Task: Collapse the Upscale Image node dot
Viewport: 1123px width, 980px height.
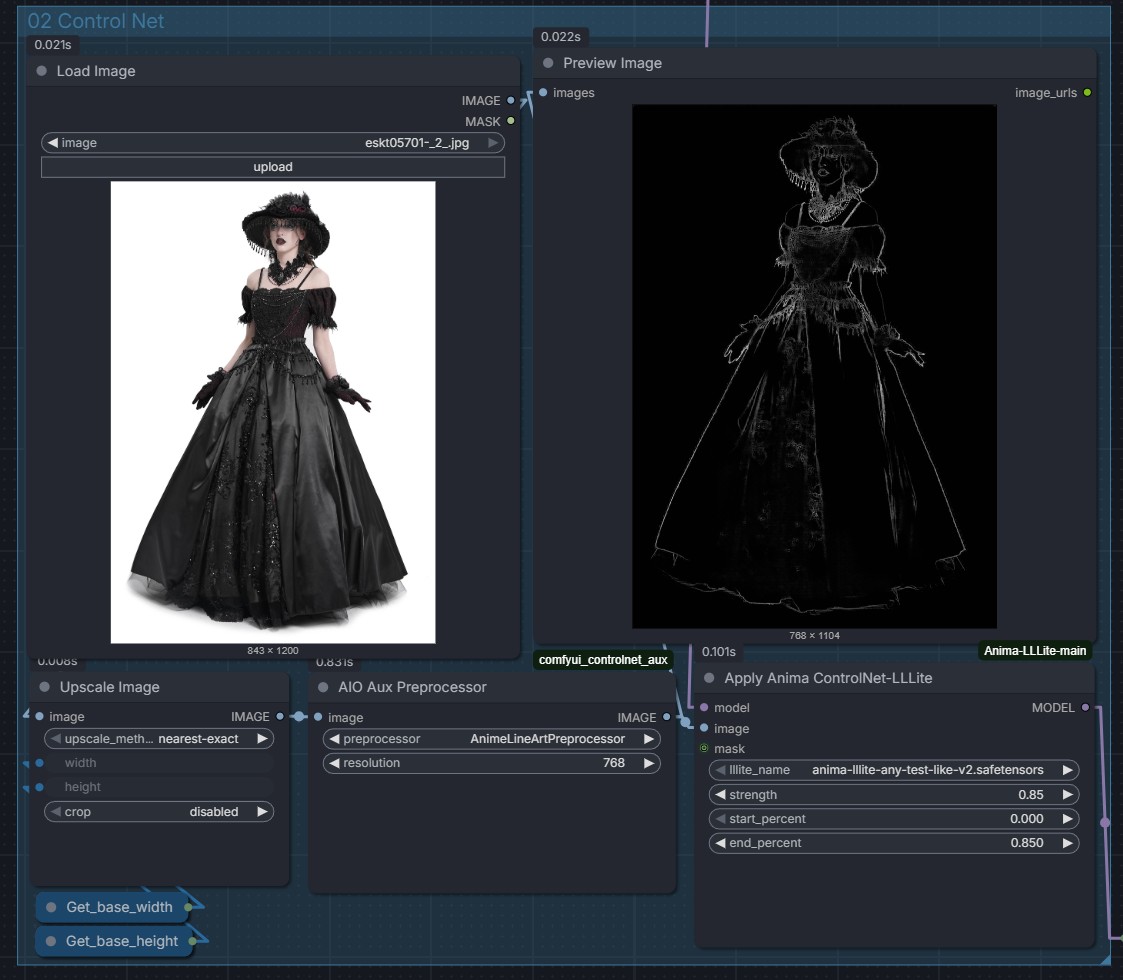Action: (x=44, y=687)
